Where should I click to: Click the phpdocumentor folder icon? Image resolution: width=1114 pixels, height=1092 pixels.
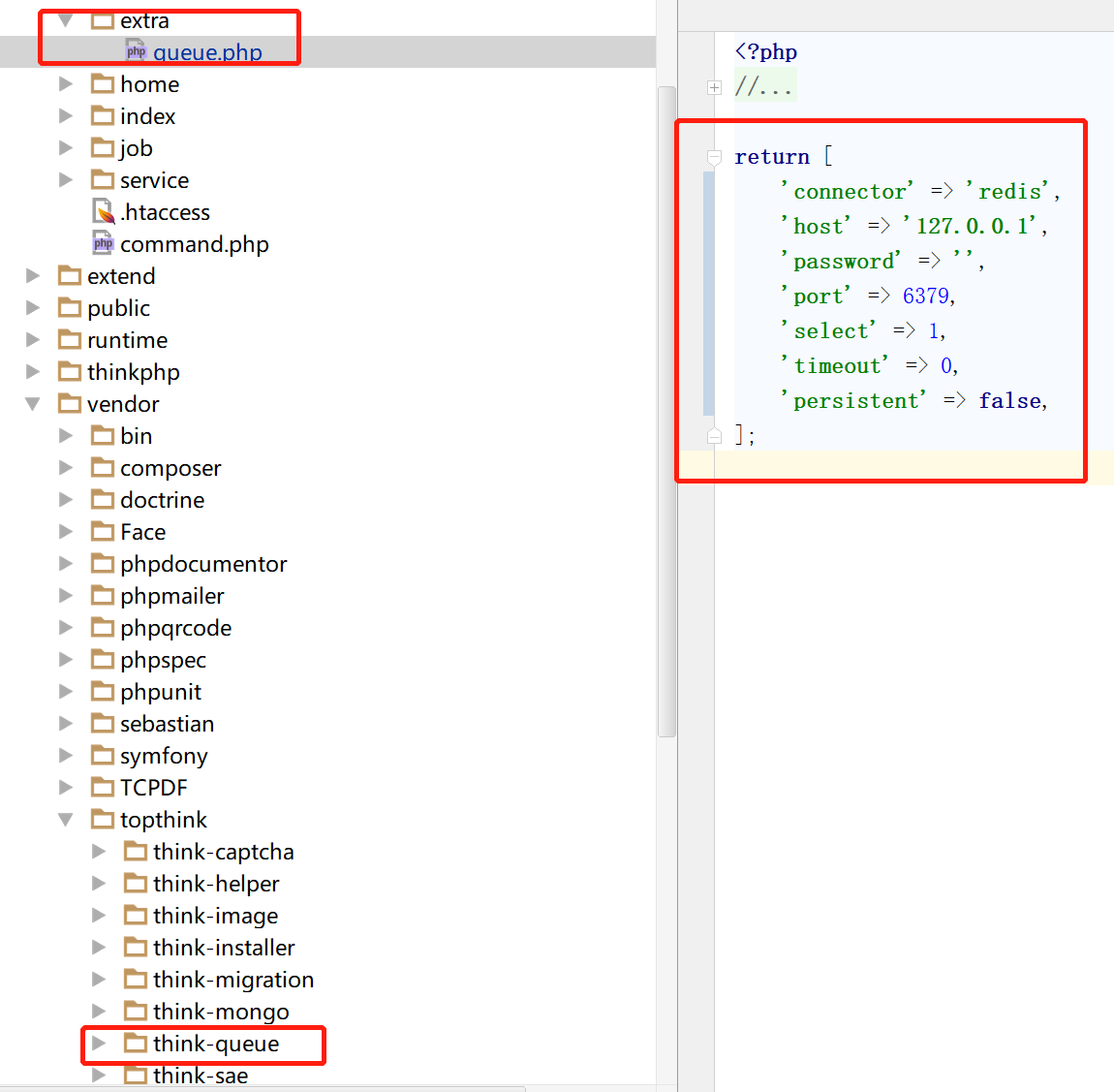(103, 563)
